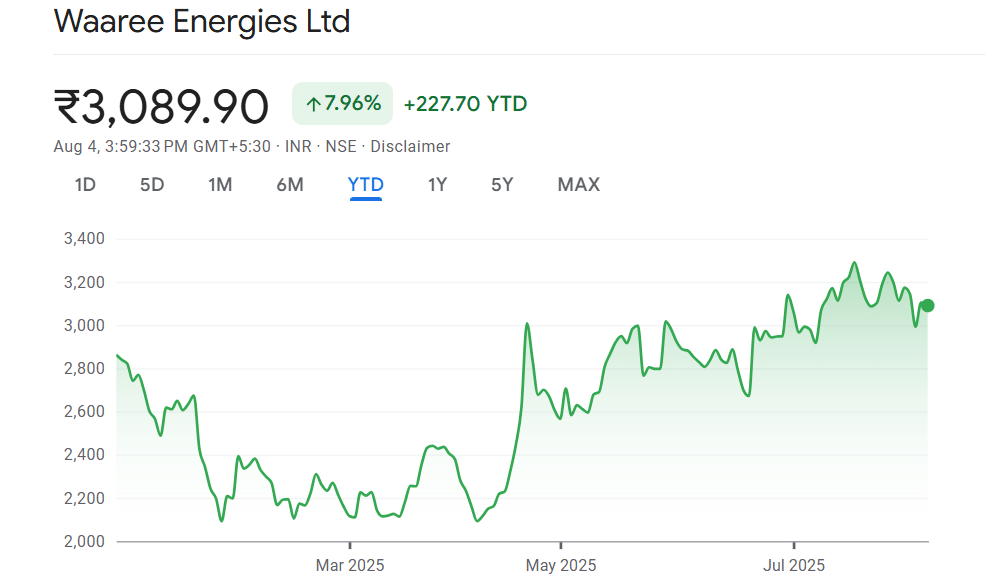Image resolution: width=985 pixels, height=585 pixels.
Task: Click the Waaree Energies Ltd title
Action: tap(201, 22)
